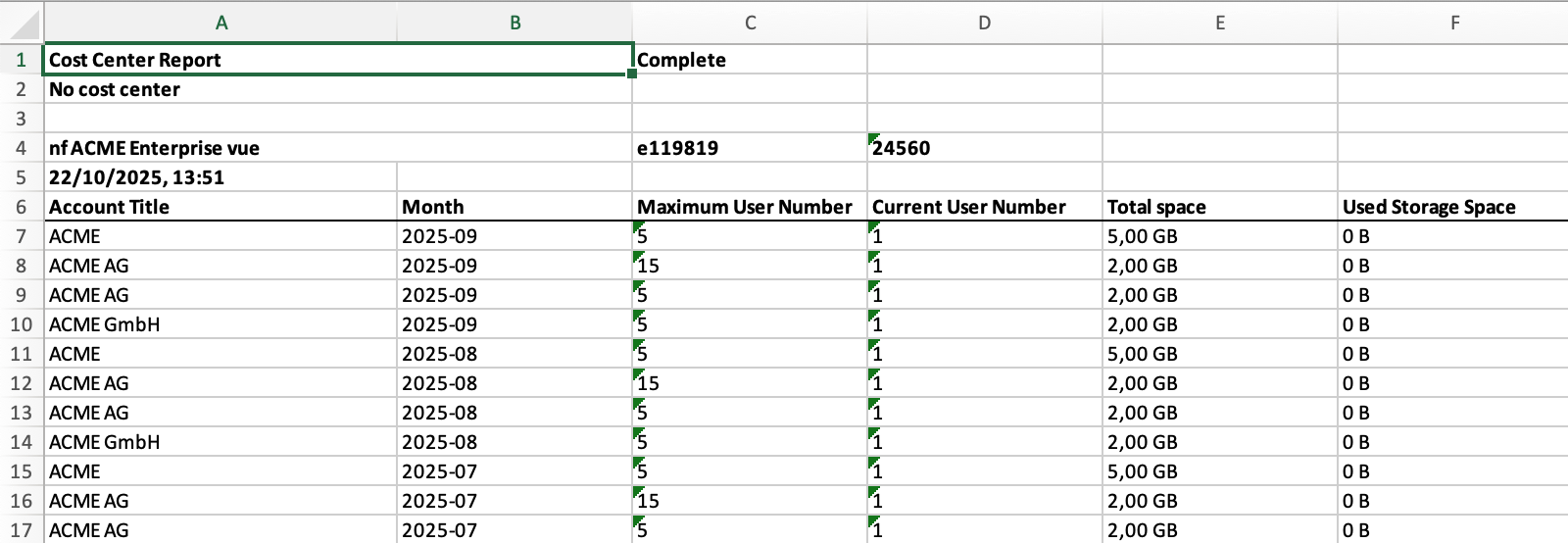Screen dimensions: 1568x543
Task: Select column A header
Action: click(221, 23)
